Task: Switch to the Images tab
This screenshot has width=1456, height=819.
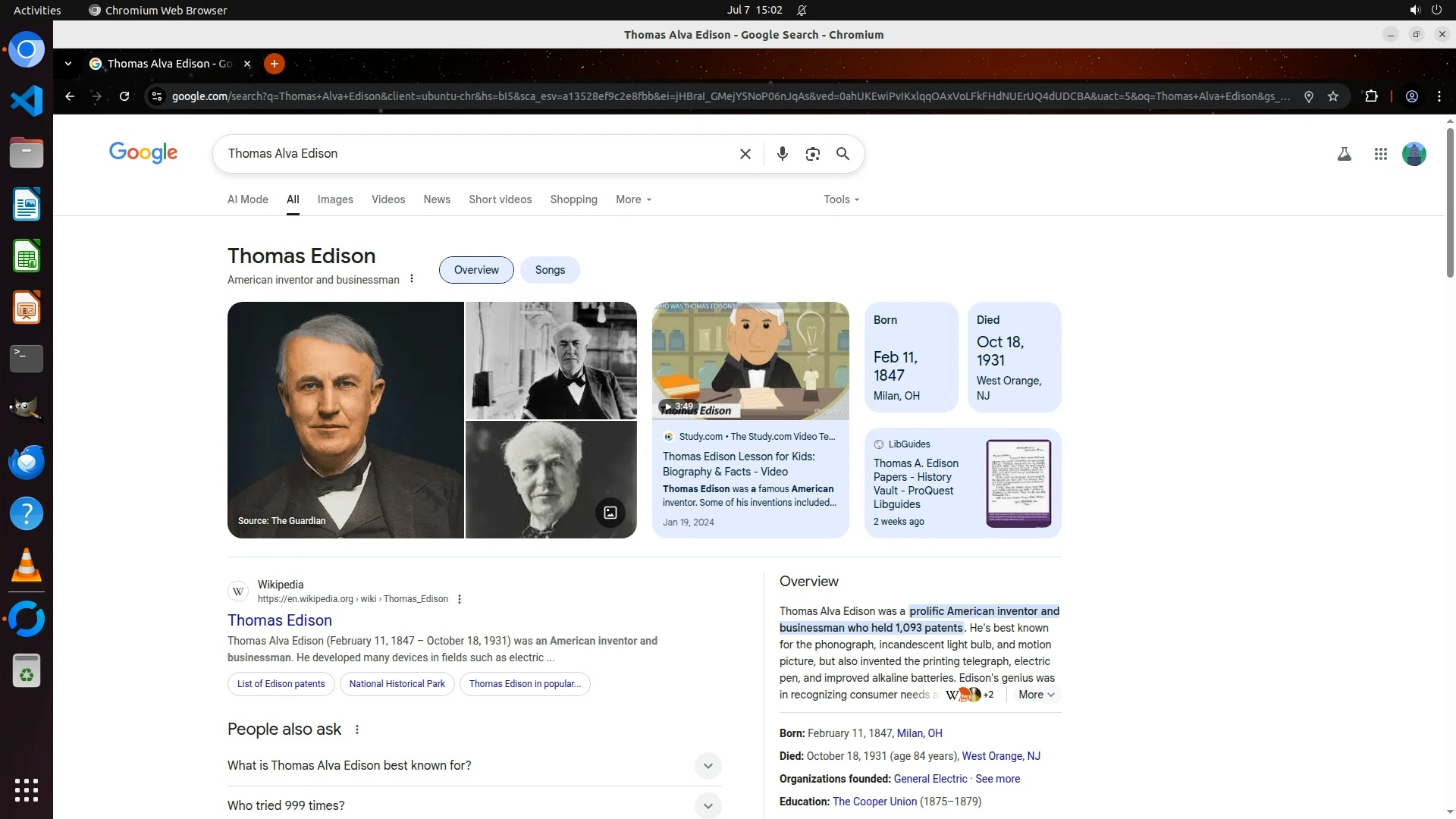Action: pos(335,199)
